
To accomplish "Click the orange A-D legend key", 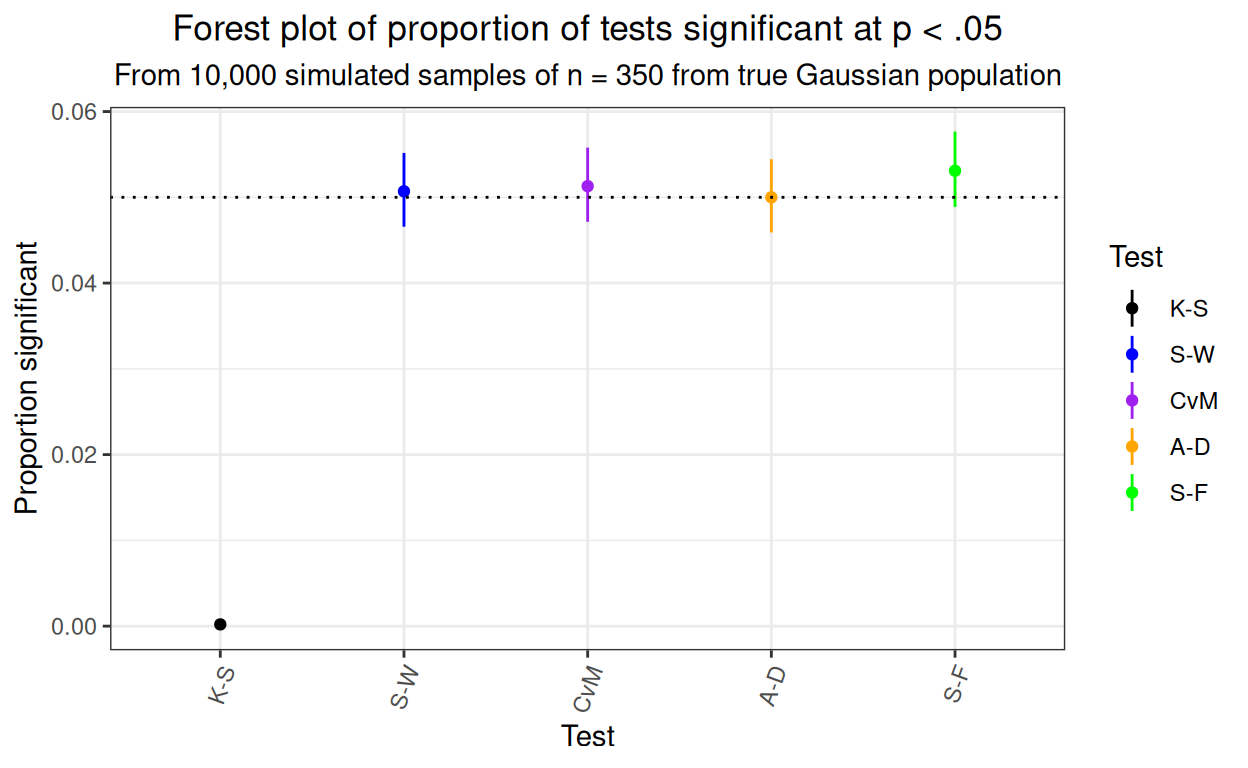I will (1132, 447).
